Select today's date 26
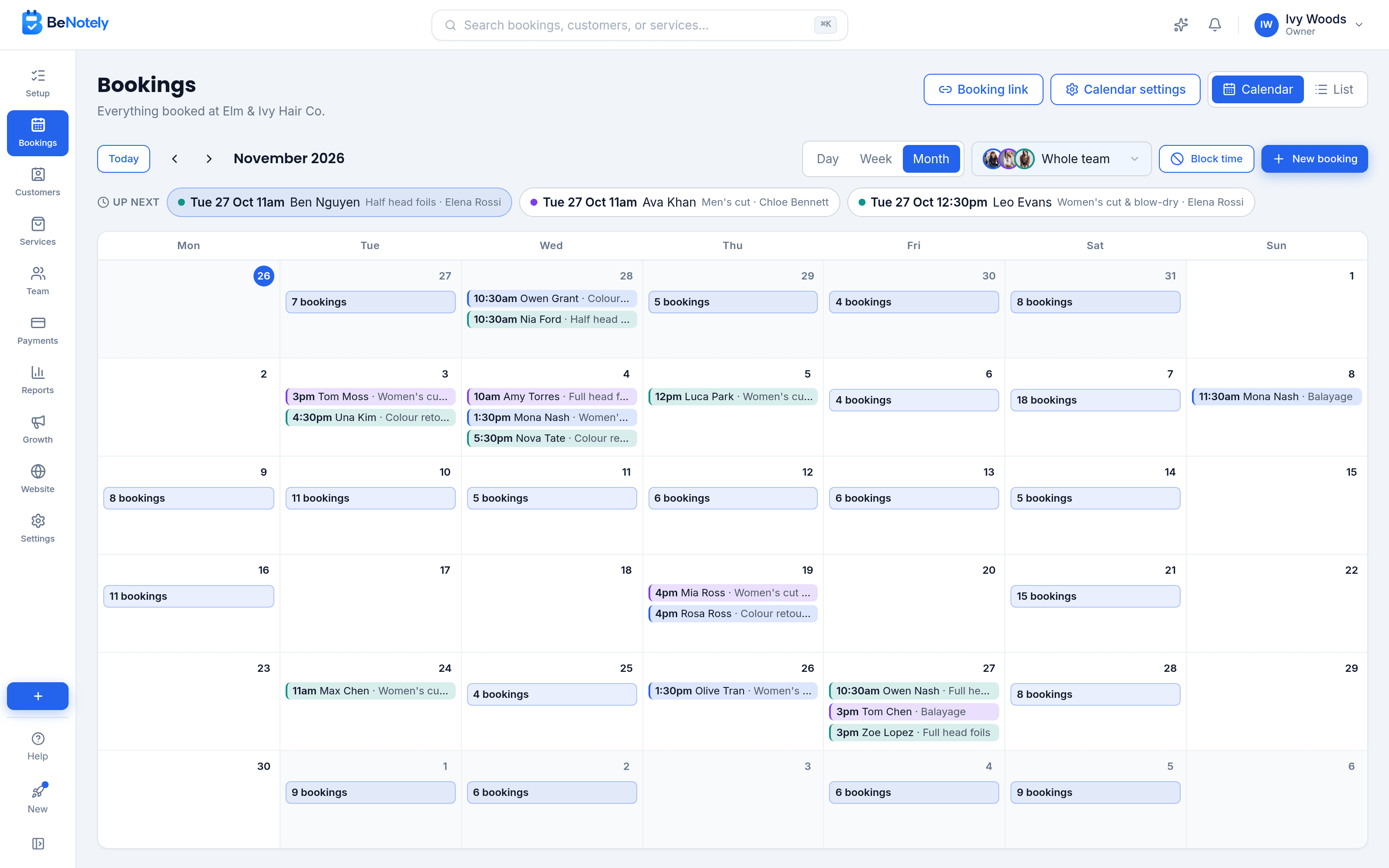The image size is (1389, 868). click(x=263, y=276)
